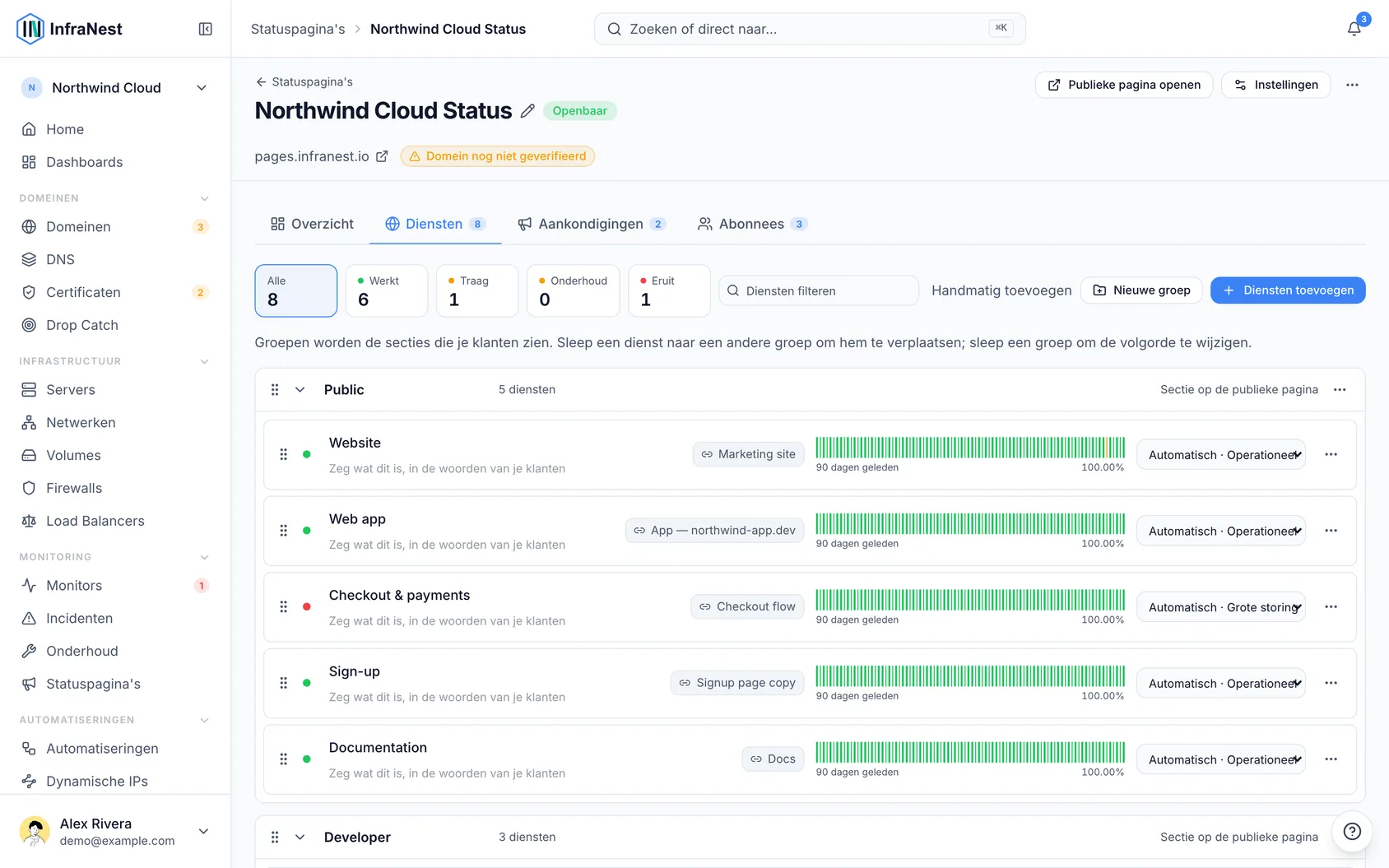Filter services by Alle status
The width and height of the screenshot is (1389, 868).
(295, 290)
